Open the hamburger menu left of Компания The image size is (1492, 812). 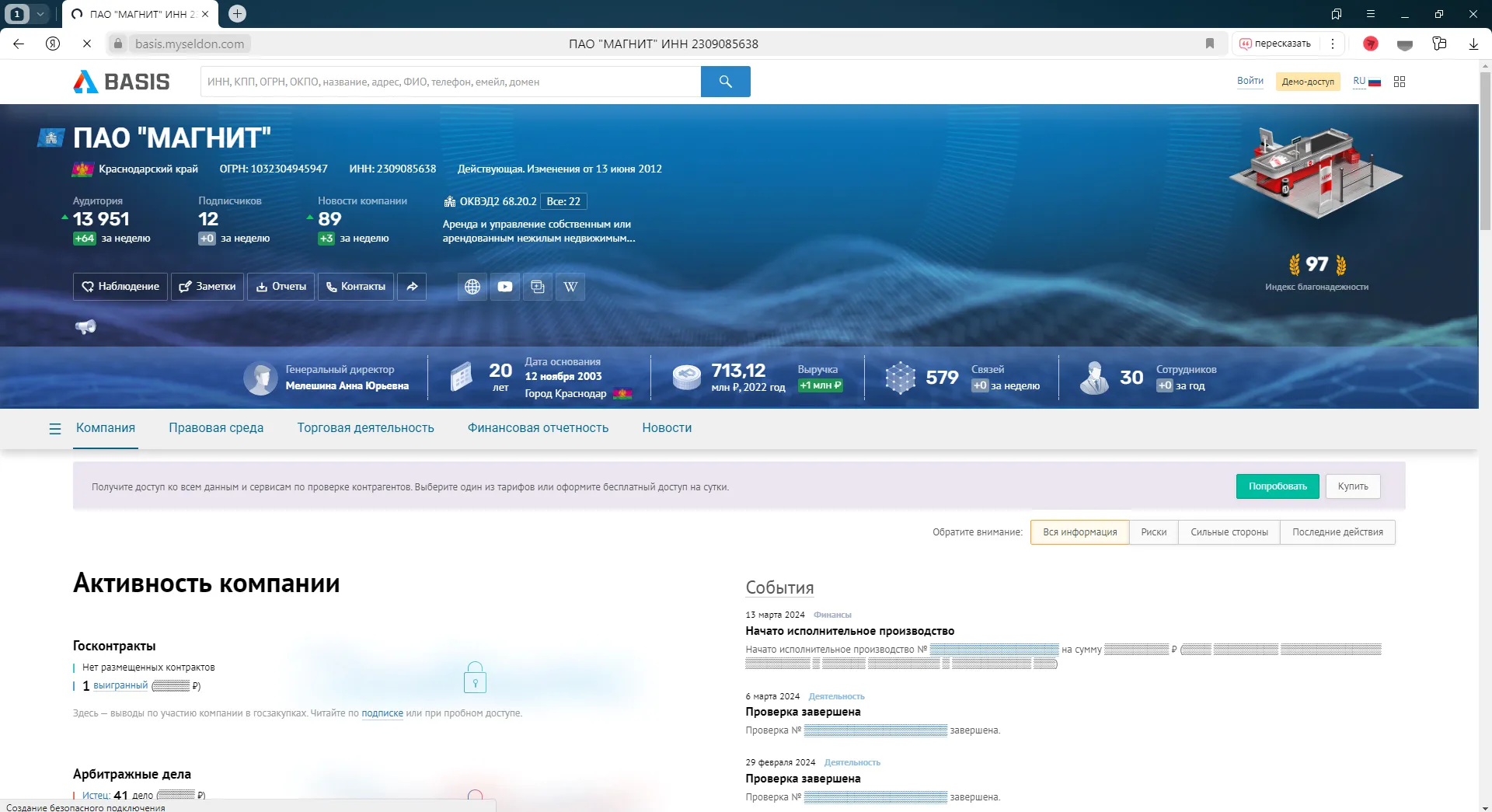pyautogui.click(x=55, y=428)
